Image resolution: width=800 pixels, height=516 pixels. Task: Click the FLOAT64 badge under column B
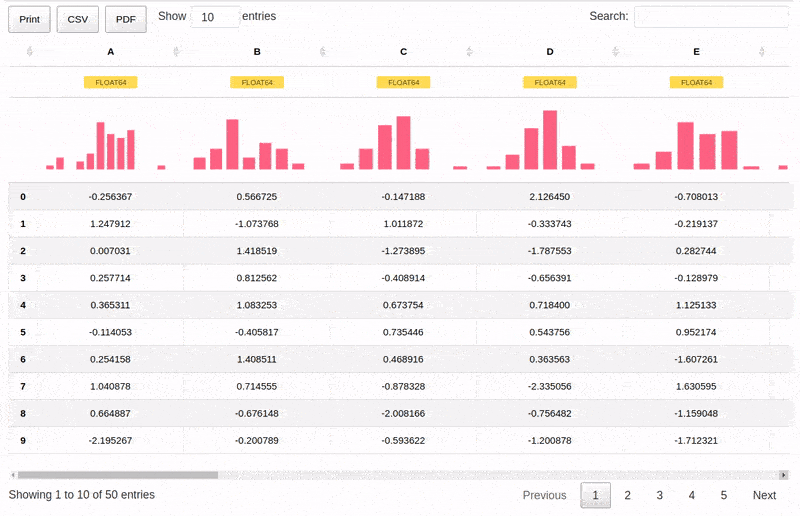point(257,82)
